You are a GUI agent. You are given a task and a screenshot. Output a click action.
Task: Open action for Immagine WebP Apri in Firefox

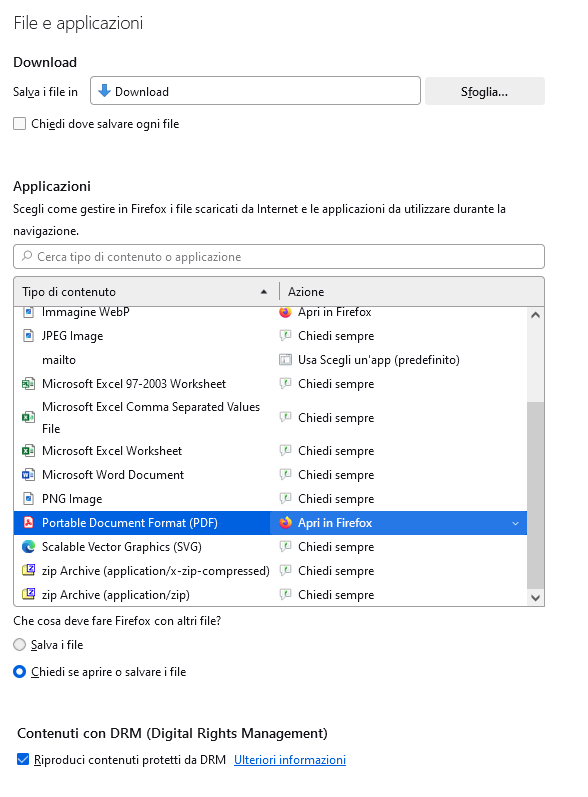(334, 312)
